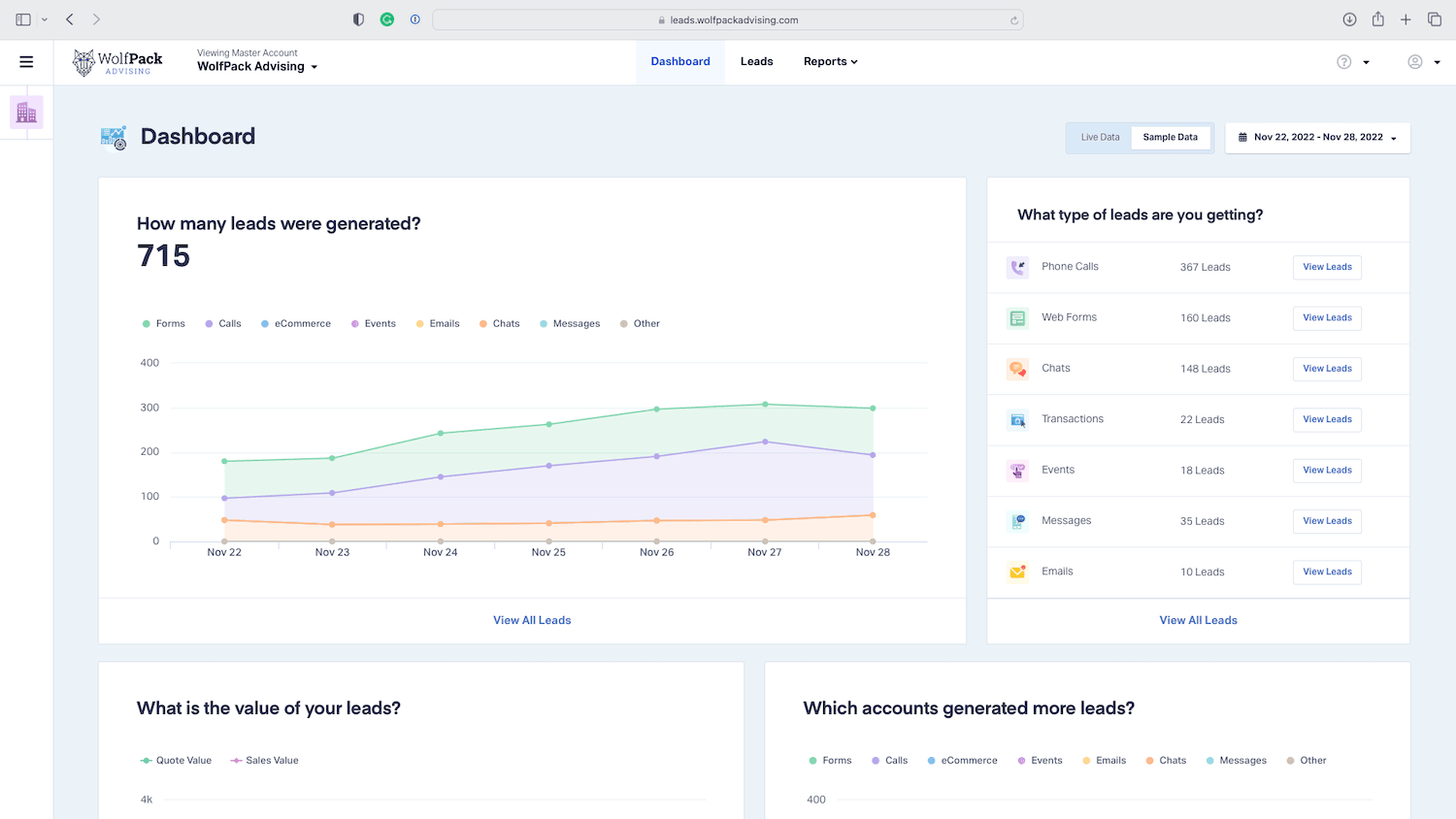Toggle Other series in leads chart
Viewport: 1456px width, 819px height.
click(x=640, y=324)
